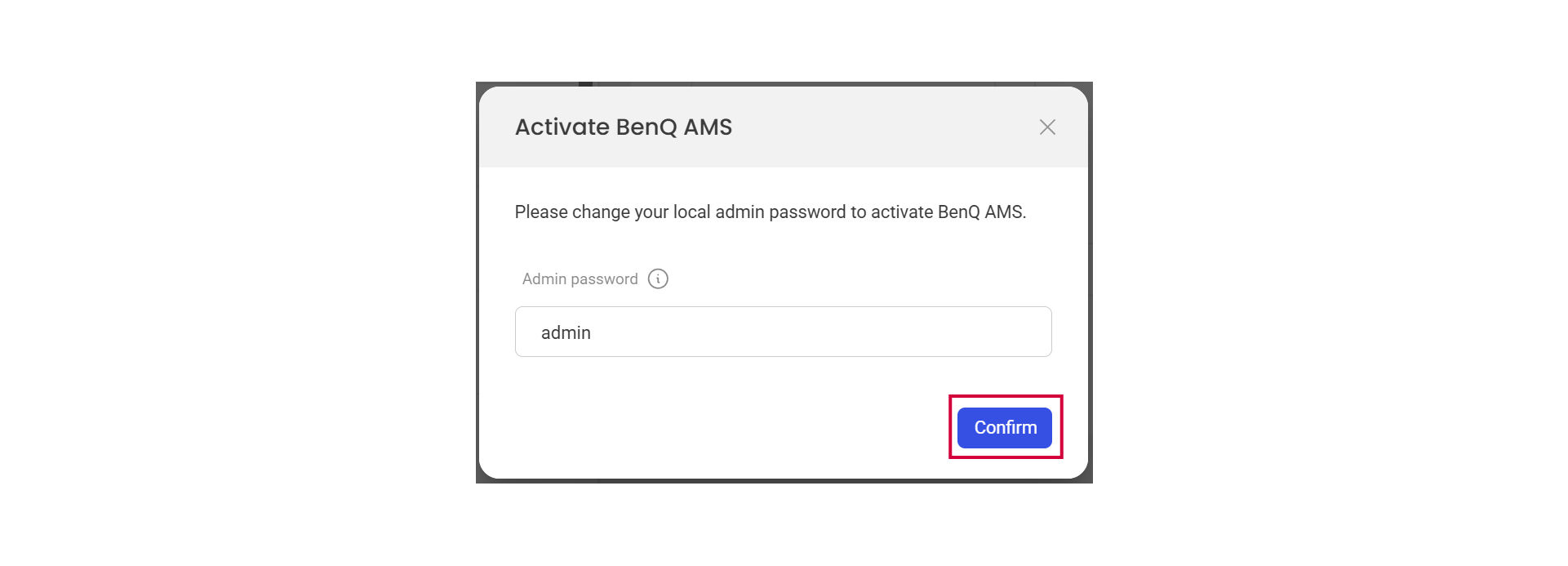Image resolution: width=1568 pixels, height=566 pixels.
Task: Click the "admin" text inside the field
Action: pos(566,333)
